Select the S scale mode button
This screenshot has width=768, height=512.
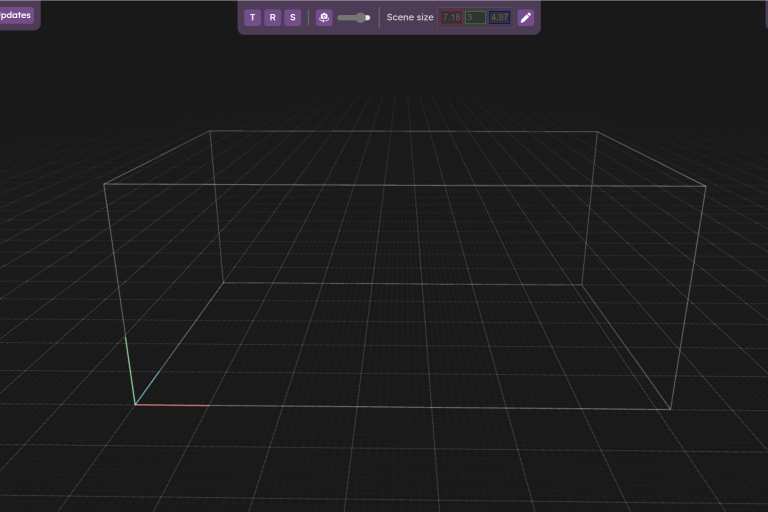coord(292,18)
